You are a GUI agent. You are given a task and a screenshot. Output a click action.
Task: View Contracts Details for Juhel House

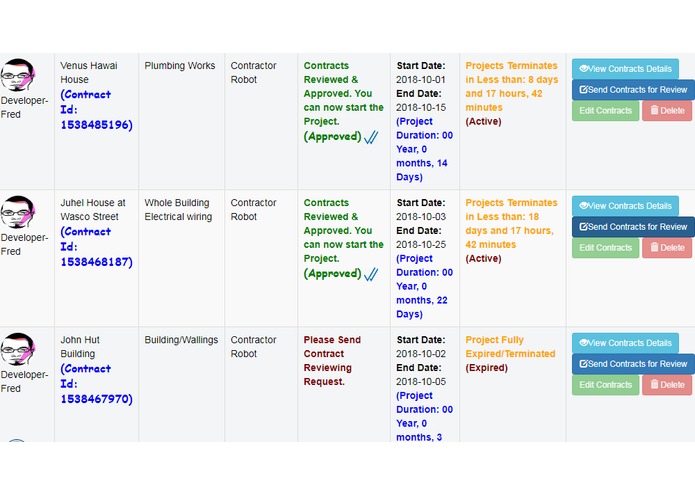point(625,206)
